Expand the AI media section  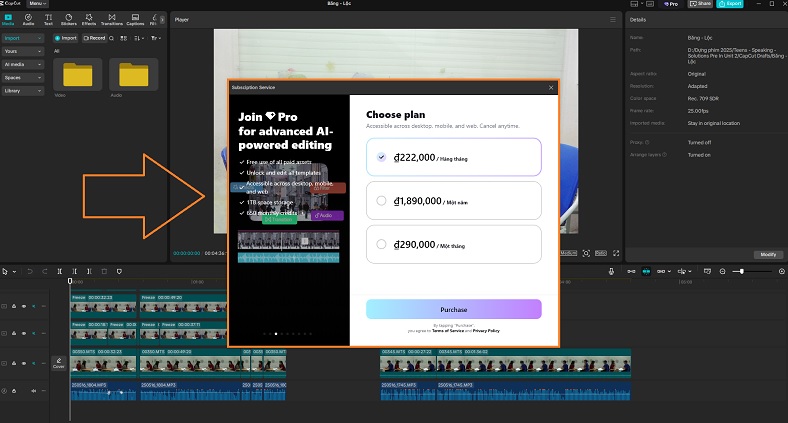pos(23,64)
